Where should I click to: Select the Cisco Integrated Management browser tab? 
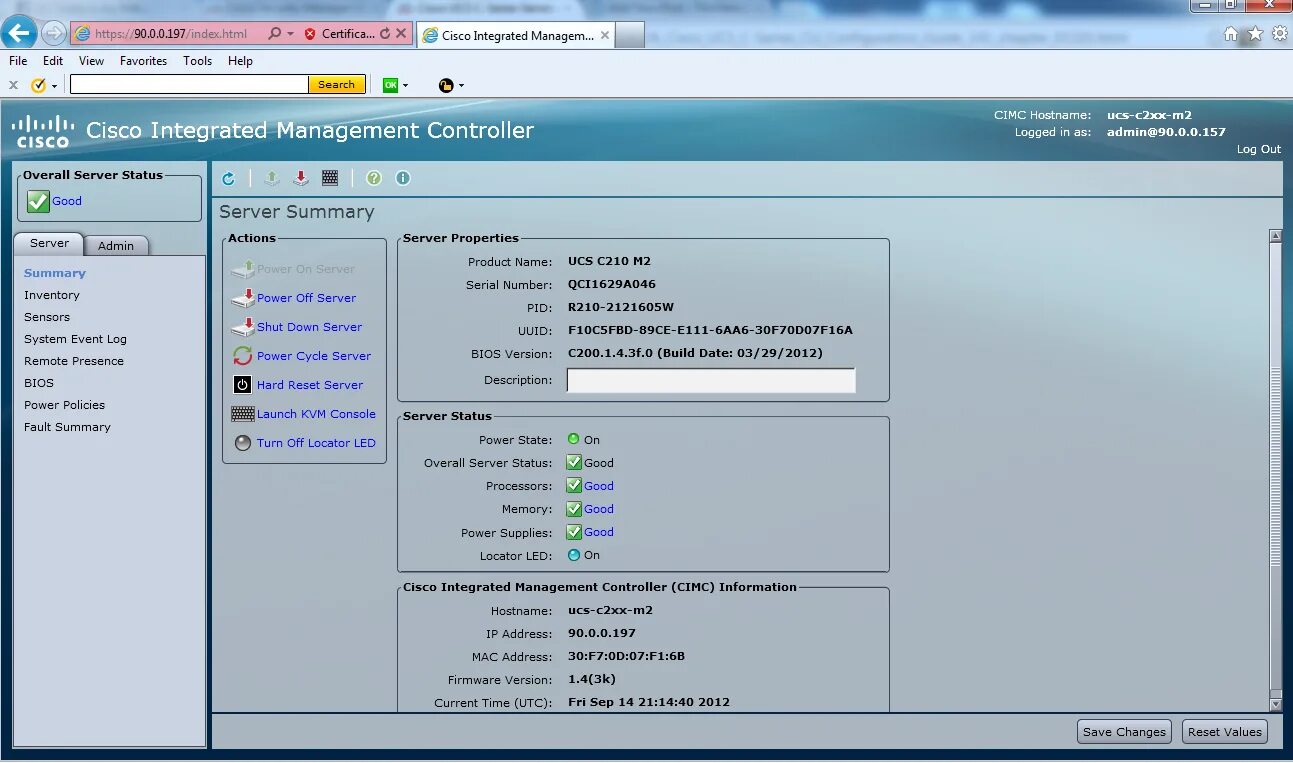coord(515,35)
